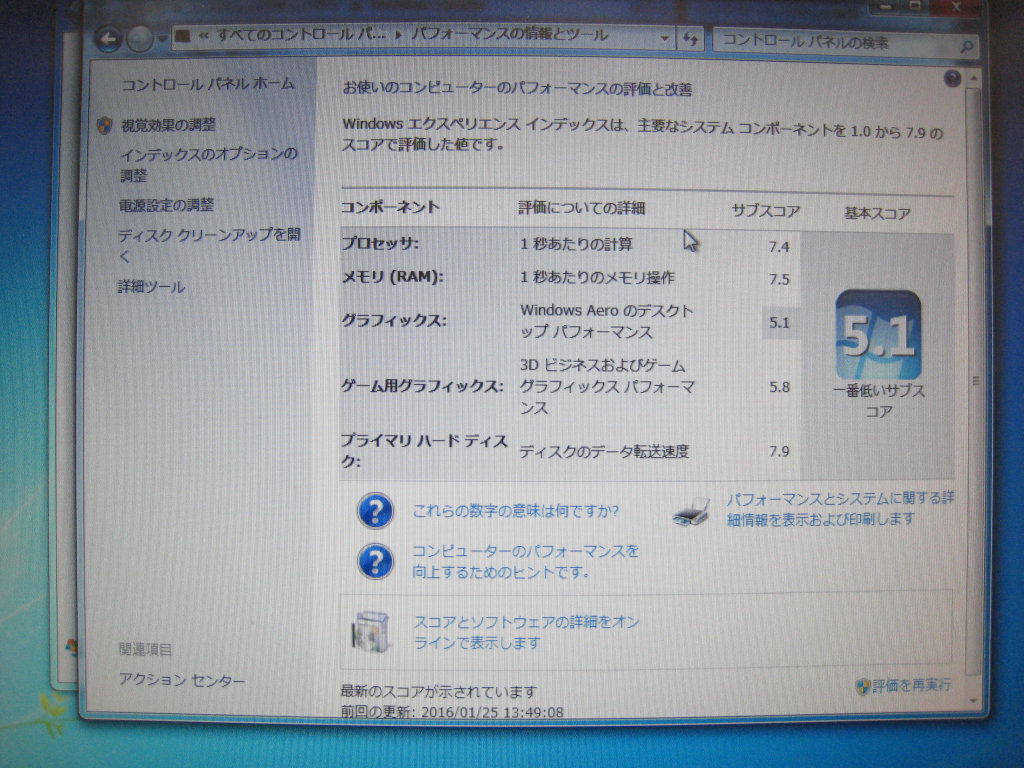The image size is (1024, 768).
Task: Click the printer icon for system details
Action: pos(691,512)
